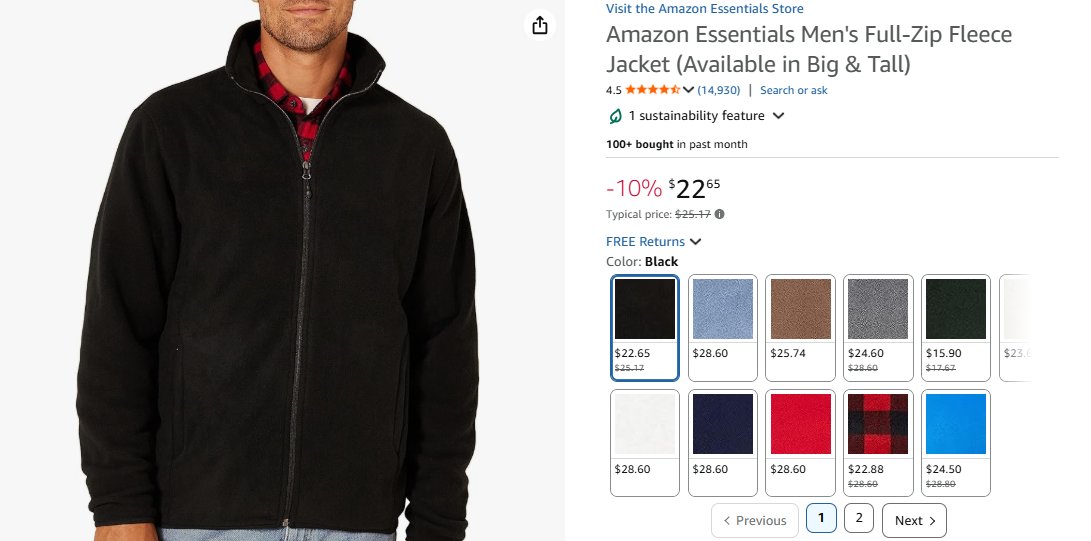
Task: Click the Next pagination button
Action: [x=914, y=520]
